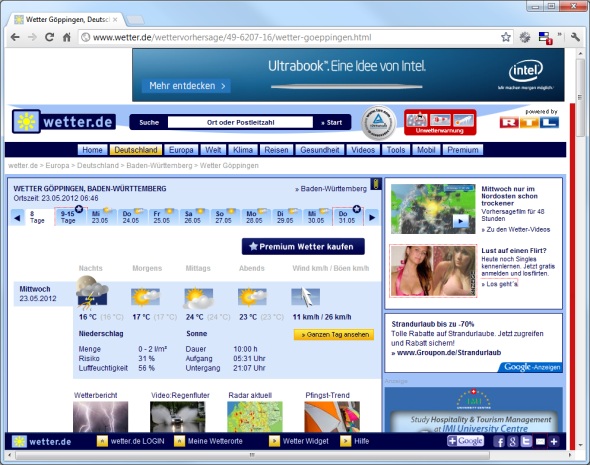
Task: Select the Fr 25.05 day tab
Action: [x=163, y=217]
